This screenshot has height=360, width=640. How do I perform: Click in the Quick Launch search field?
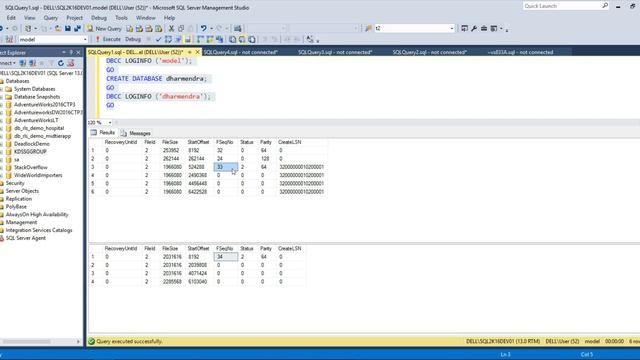(562, 6)
